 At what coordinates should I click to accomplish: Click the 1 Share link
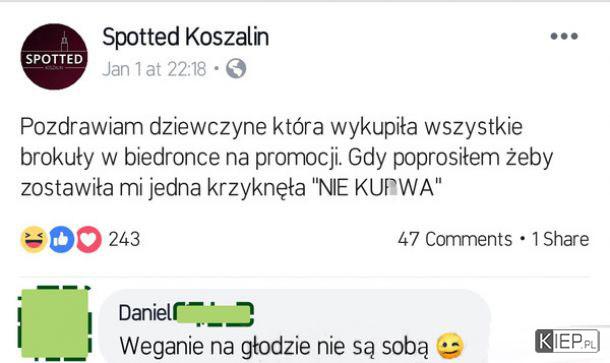click(560, 239)
